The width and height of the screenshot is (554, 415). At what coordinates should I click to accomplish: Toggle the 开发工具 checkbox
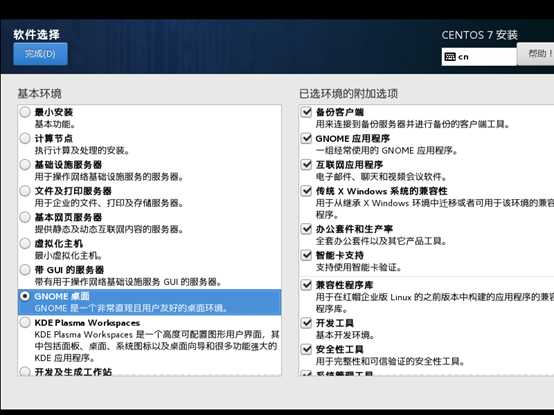[x=306, y=323]
